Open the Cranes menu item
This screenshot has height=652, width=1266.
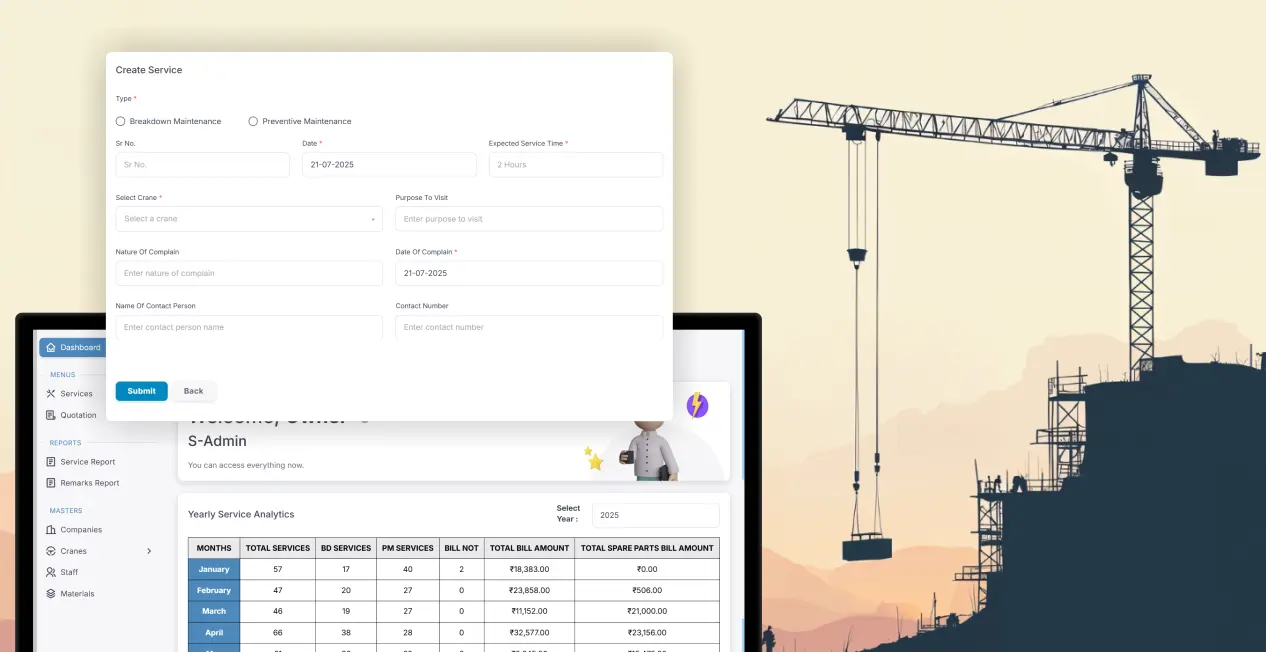point(74,551)
